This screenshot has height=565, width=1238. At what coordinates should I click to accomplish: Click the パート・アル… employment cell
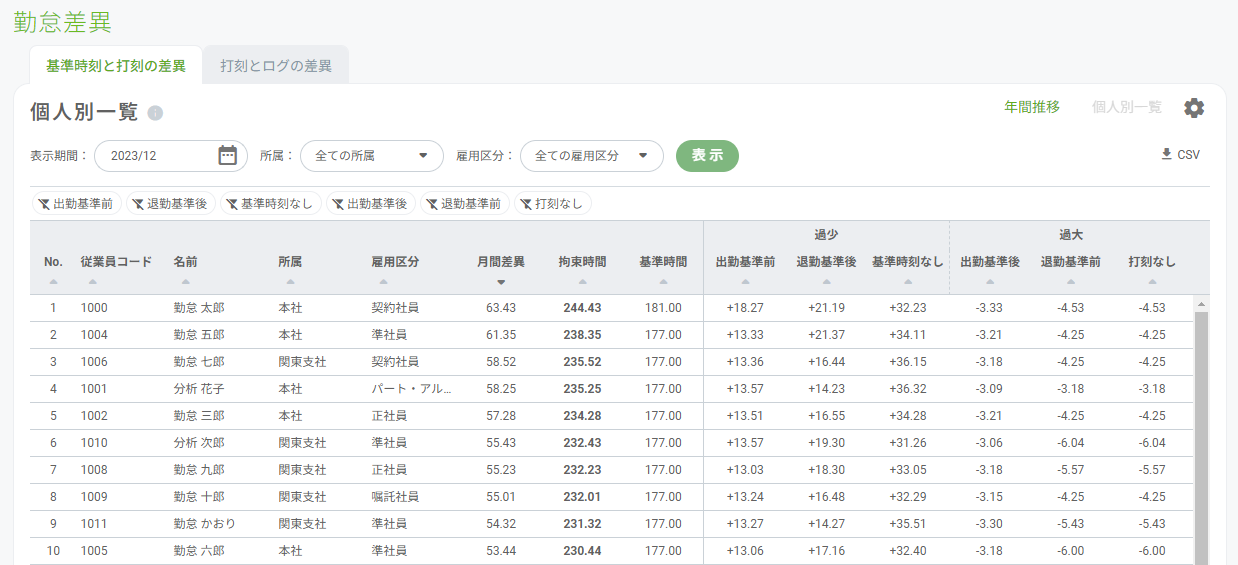click(411, 389)
